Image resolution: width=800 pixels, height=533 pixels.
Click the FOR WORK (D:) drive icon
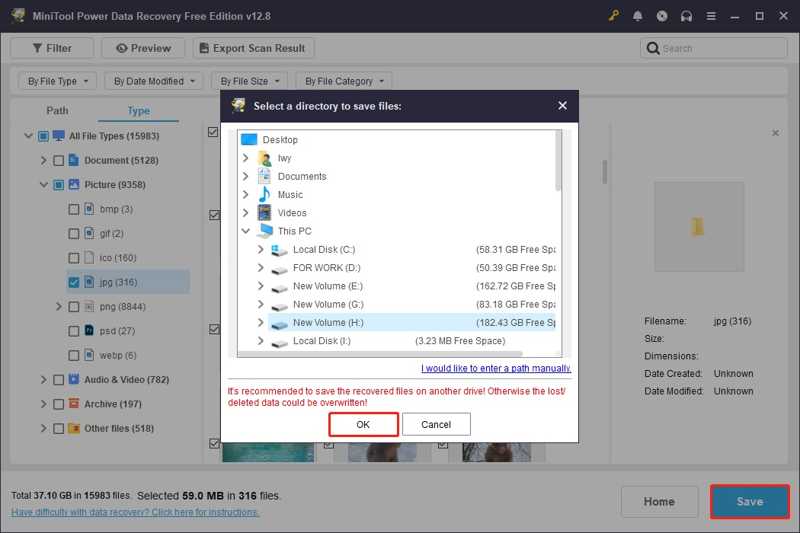(279, 269)
